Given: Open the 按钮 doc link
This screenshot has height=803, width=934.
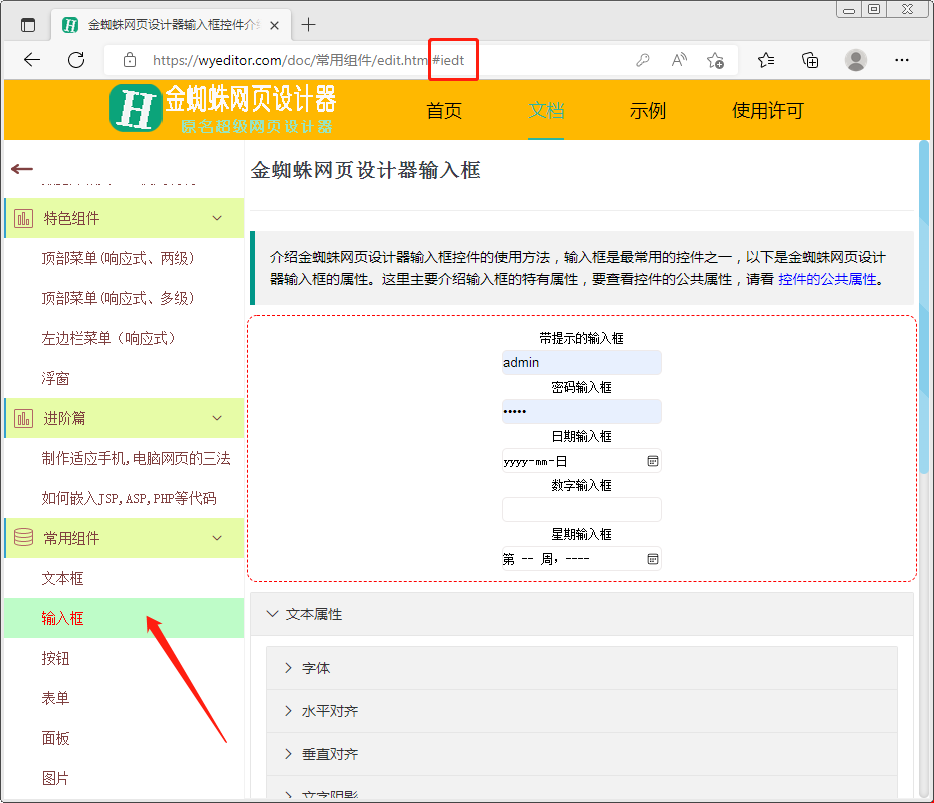Looking at the screenshot, I should pyautogui.click(x=55, y=658).
